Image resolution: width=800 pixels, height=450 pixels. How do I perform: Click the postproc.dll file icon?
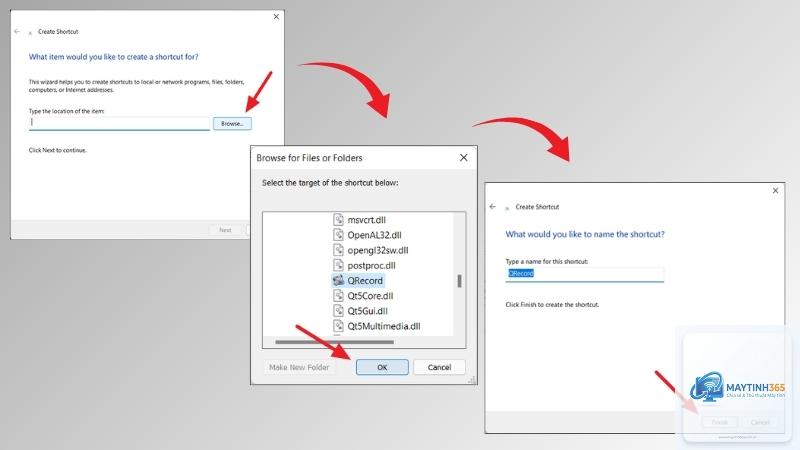click(x=338, y=265)
